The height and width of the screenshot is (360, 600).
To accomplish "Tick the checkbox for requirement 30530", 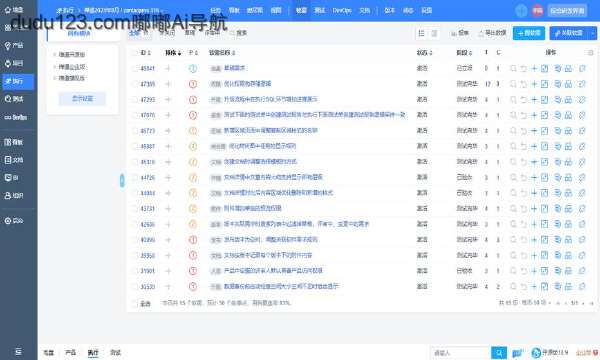I will click(134, 287).
